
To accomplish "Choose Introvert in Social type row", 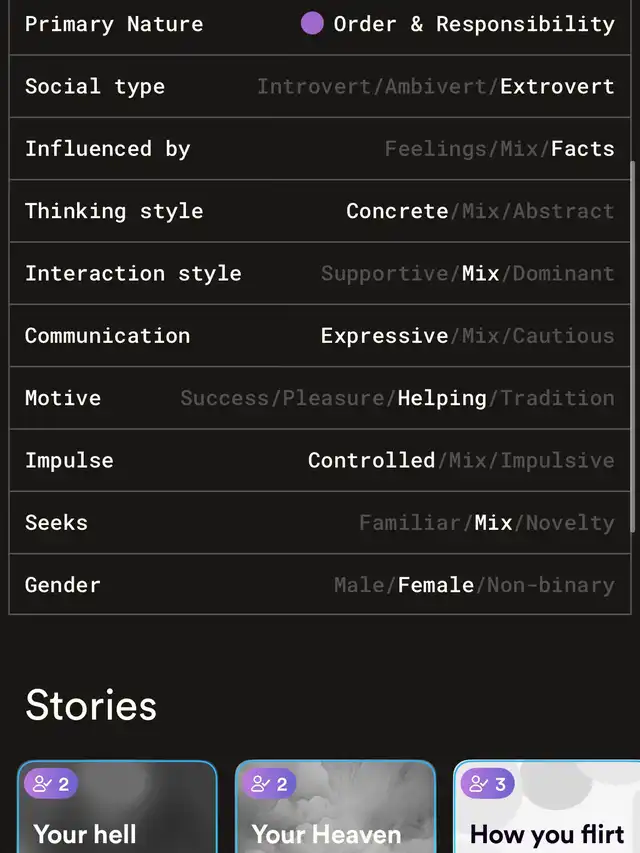I will [313, 86].
